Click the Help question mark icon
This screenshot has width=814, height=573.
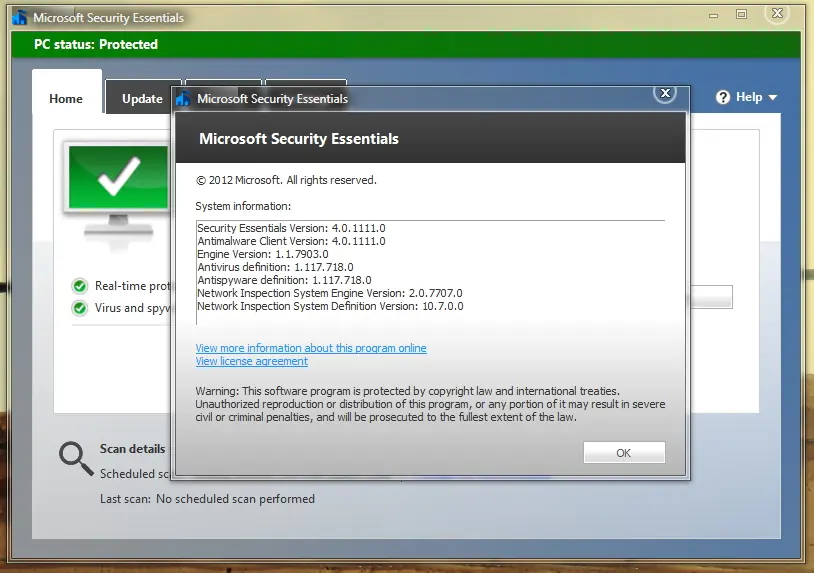click(x=723, y=97)
